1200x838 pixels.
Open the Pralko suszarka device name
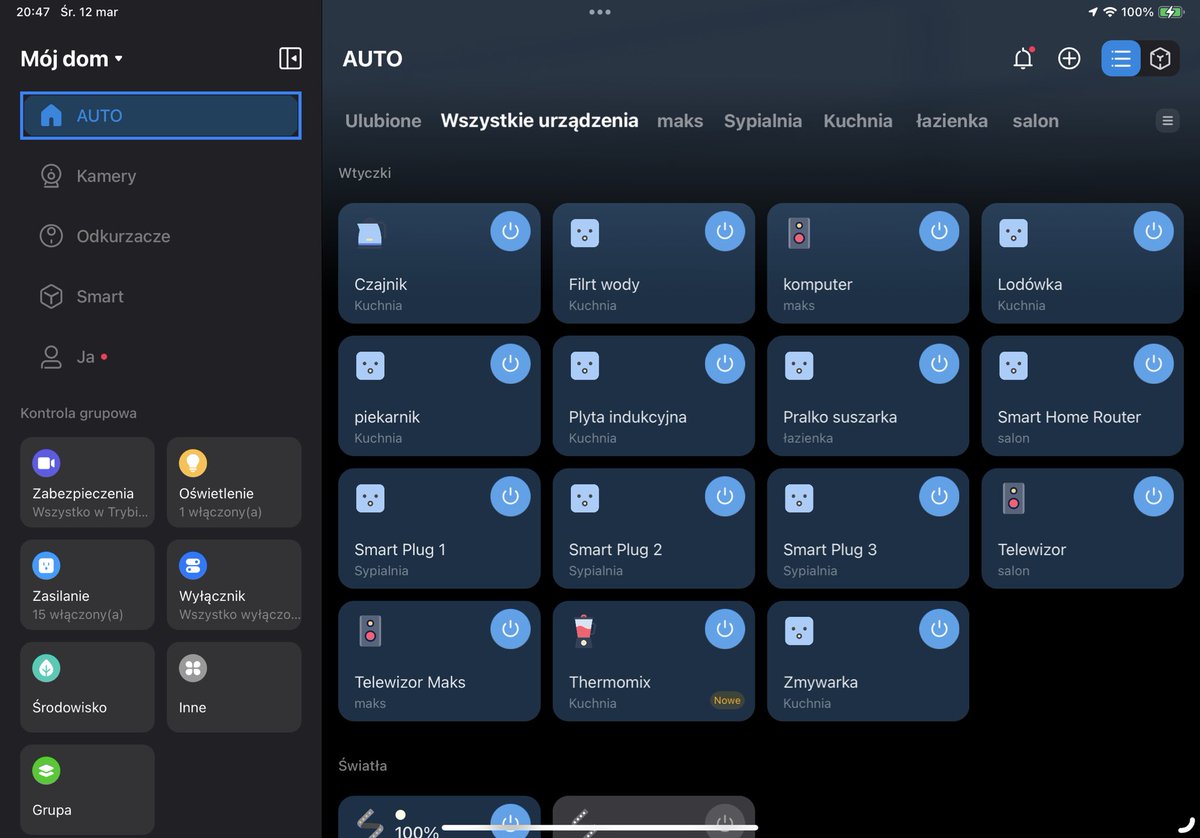(x=840, y=417)
